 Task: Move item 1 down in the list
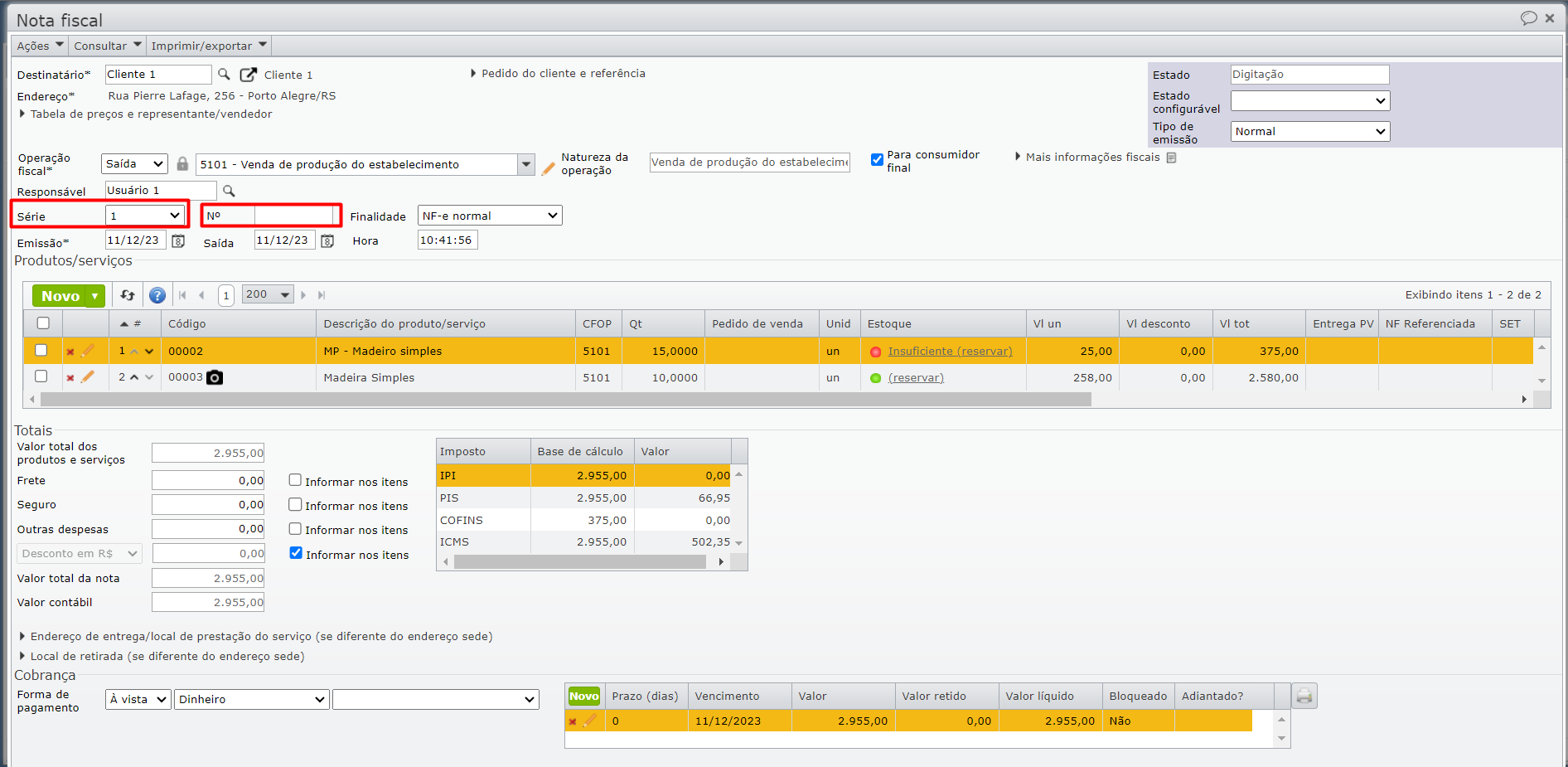coord(149,352)
